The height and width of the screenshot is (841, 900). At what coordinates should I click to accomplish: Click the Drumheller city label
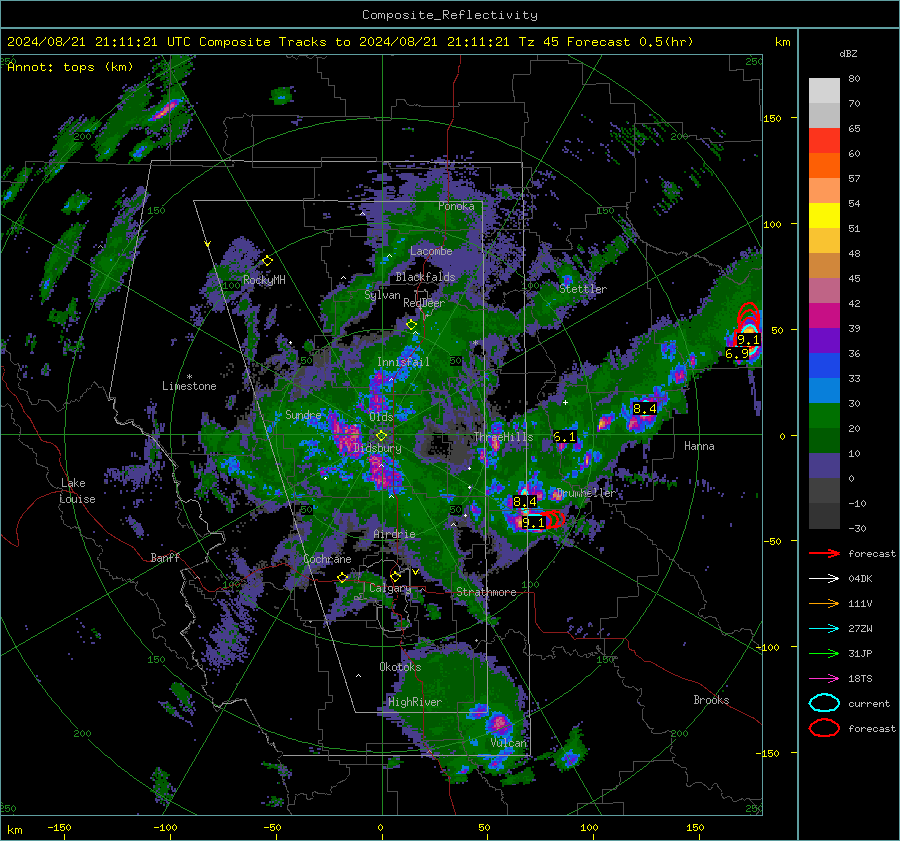tap(585, 493)
